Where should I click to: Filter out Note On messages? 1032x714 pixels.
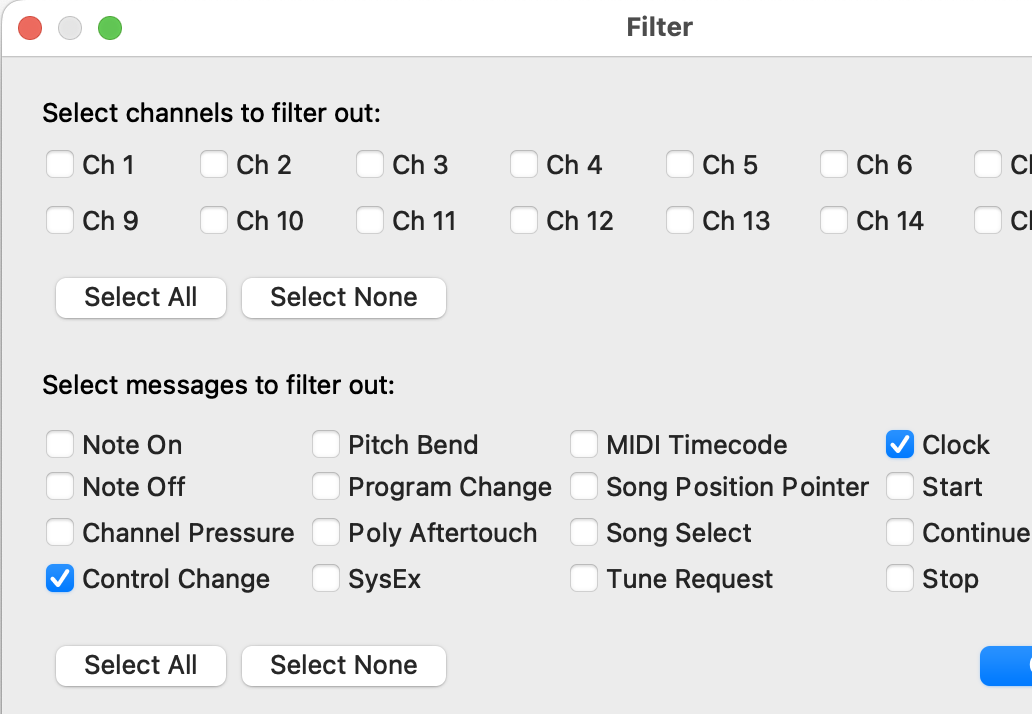pyautogui.click(x=60, y=444)
